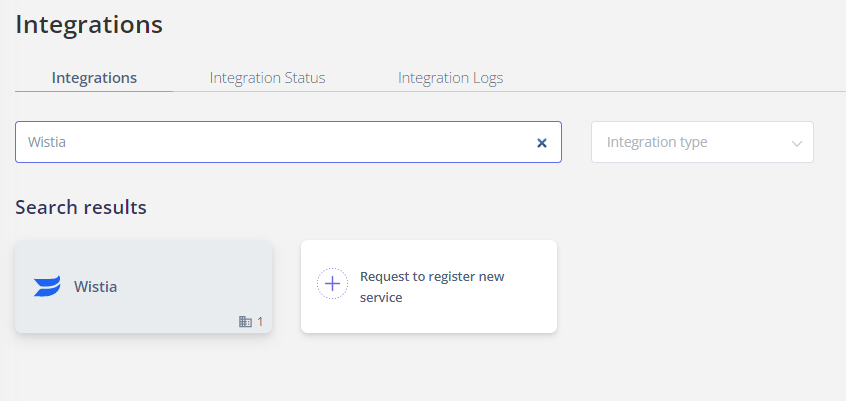The height and width of the screenshot is (401, 846).
Task: Open the Integration type dropdown
Action: click(702, 142)
